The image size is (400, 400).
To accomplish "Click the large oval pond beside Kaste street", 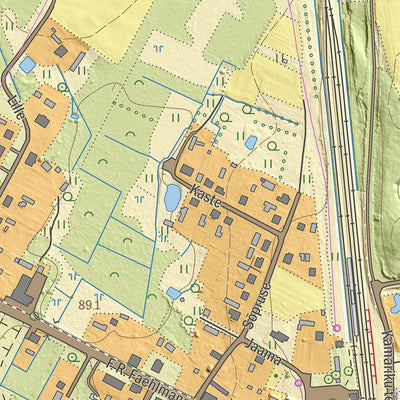I will (172, 198).
